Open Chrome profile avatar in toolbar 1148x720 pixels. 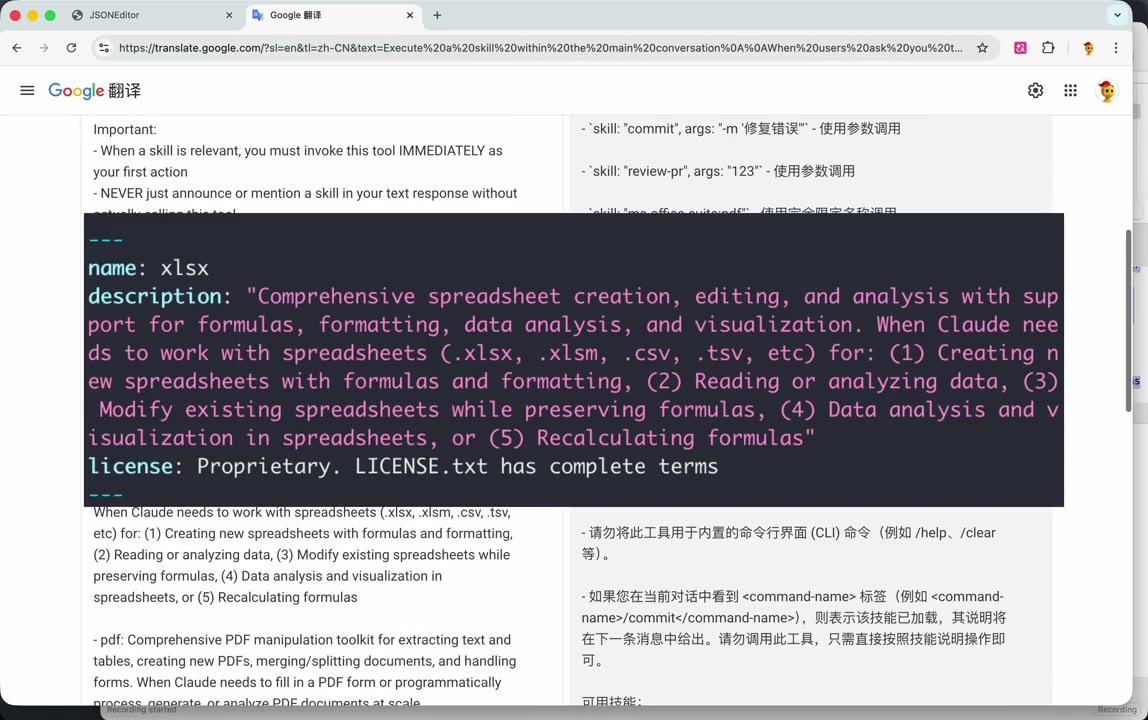point(1088,48)
